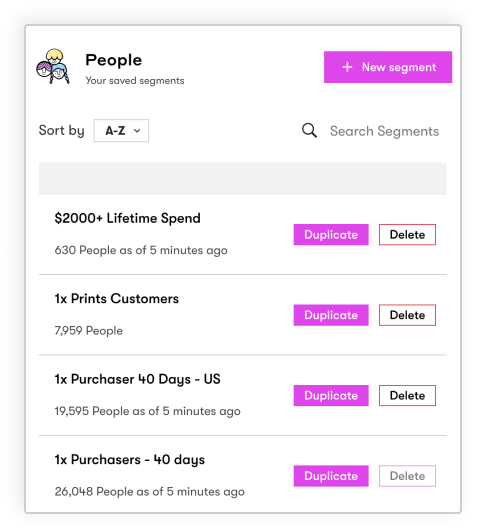Click the chevron arrow in sort dropdown
Viewport: 478px width, 531px height.
coord(137,131)
